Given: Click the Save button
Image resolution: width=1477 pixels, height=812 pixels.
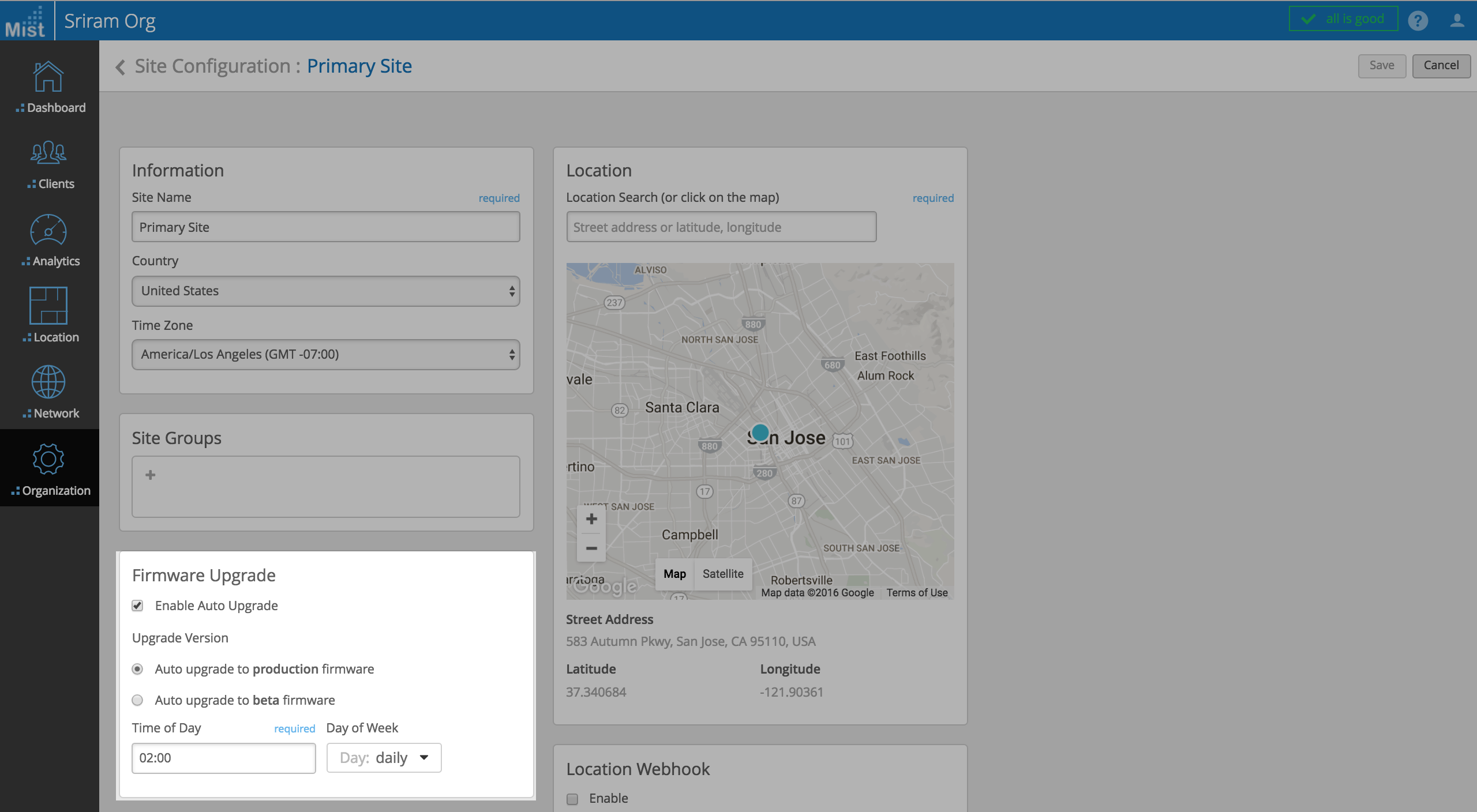Looking at the screenshot, I should point(1381,66).
